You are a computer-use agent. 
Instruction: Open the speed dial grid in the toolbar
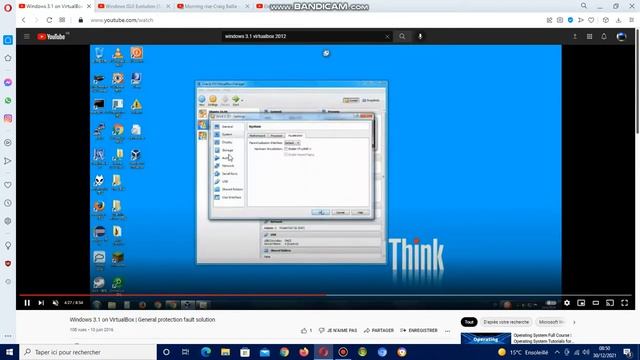pyautogui.click(x=62, y=20)
